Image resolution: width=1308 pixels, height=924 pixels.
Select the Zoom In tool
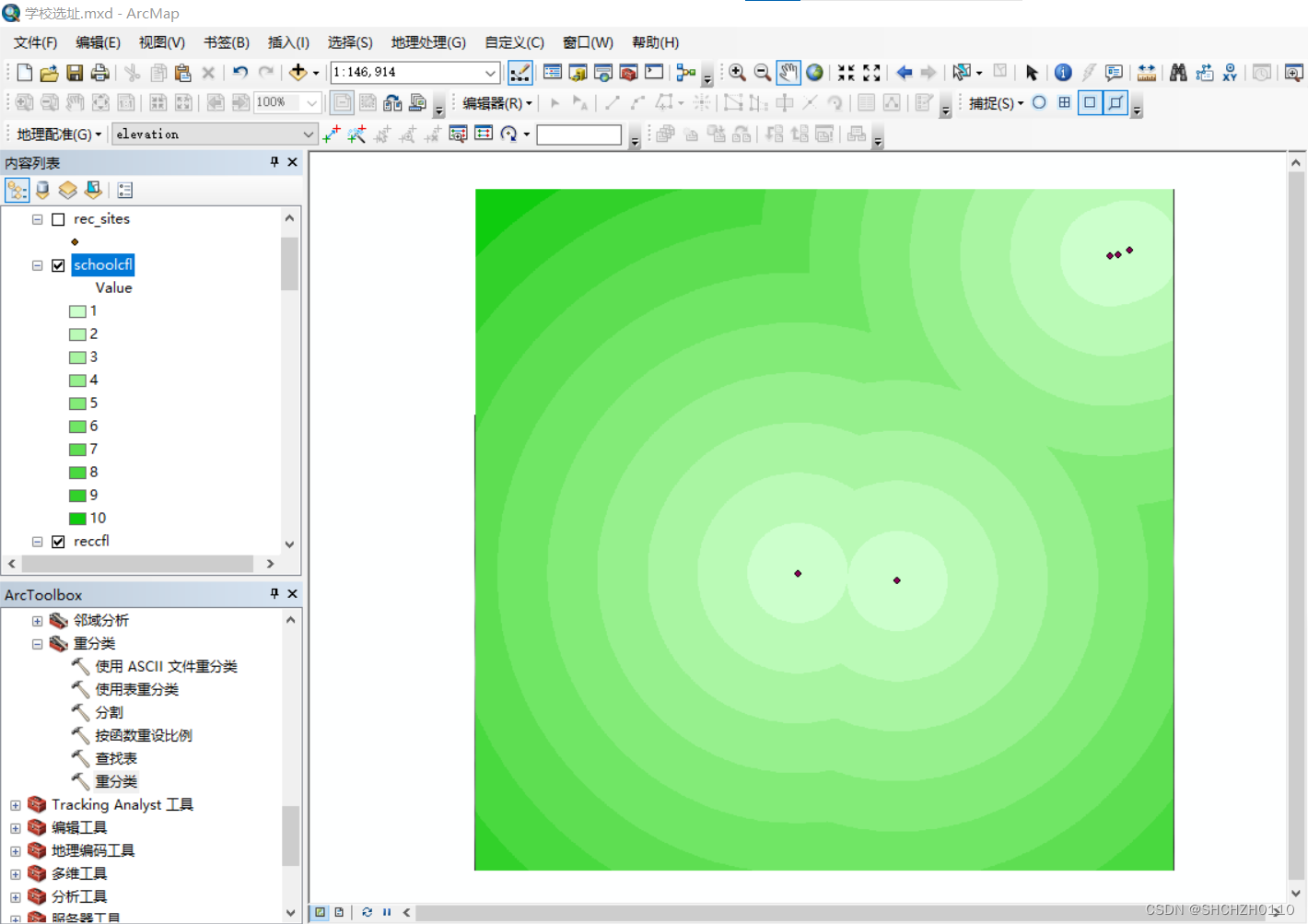point(737,72)
